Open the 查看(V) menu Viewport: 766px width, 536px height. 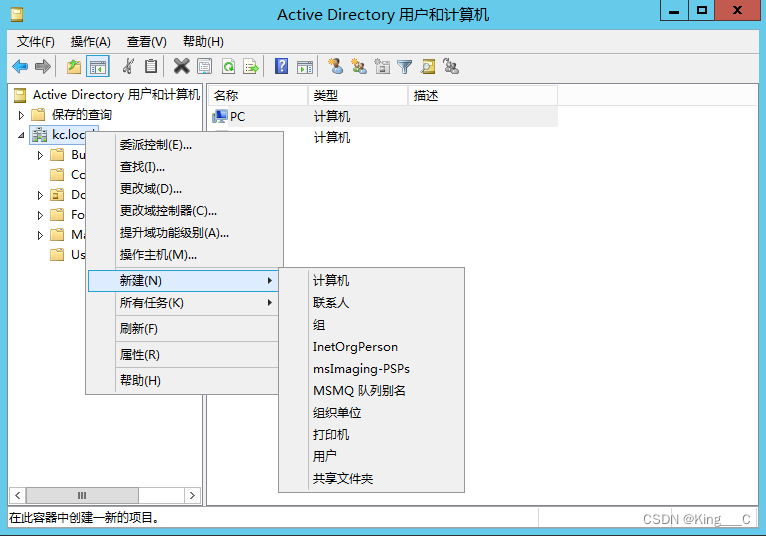147,42
